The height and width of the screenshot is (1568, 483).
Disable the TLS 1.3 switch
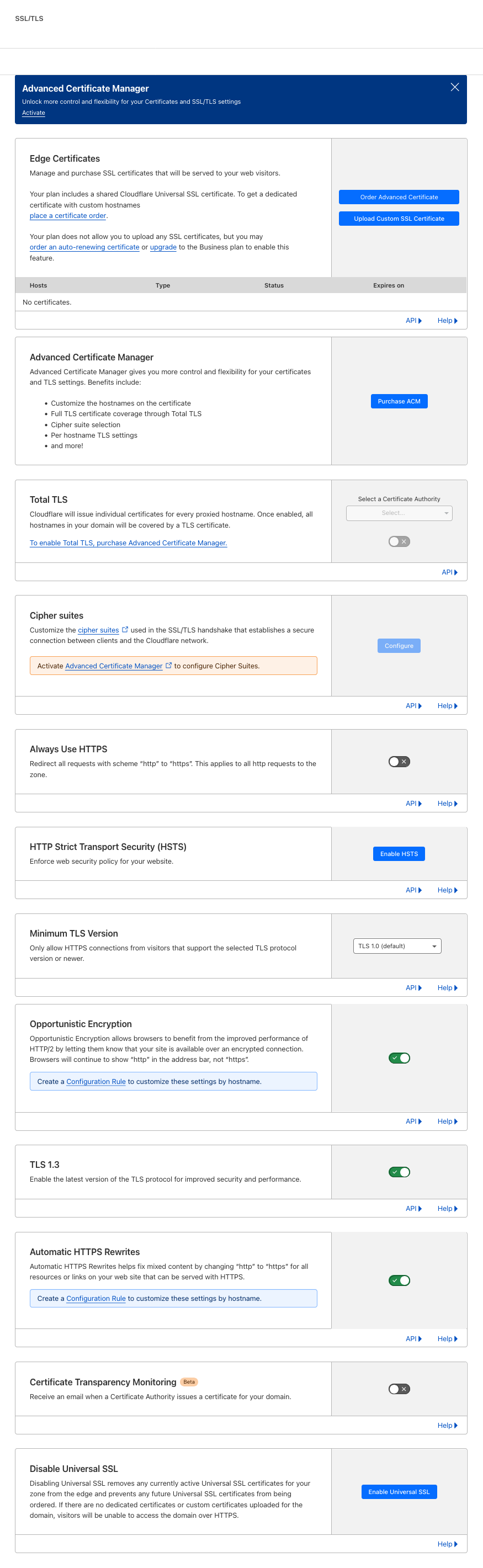pyautogui.click(x=399, y=1172)
